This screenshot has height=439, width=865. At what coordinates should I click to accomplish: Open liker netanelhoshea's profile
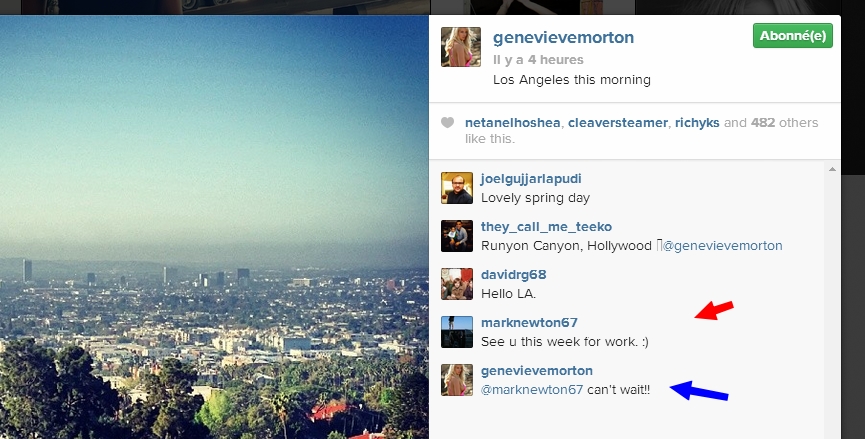512,122
